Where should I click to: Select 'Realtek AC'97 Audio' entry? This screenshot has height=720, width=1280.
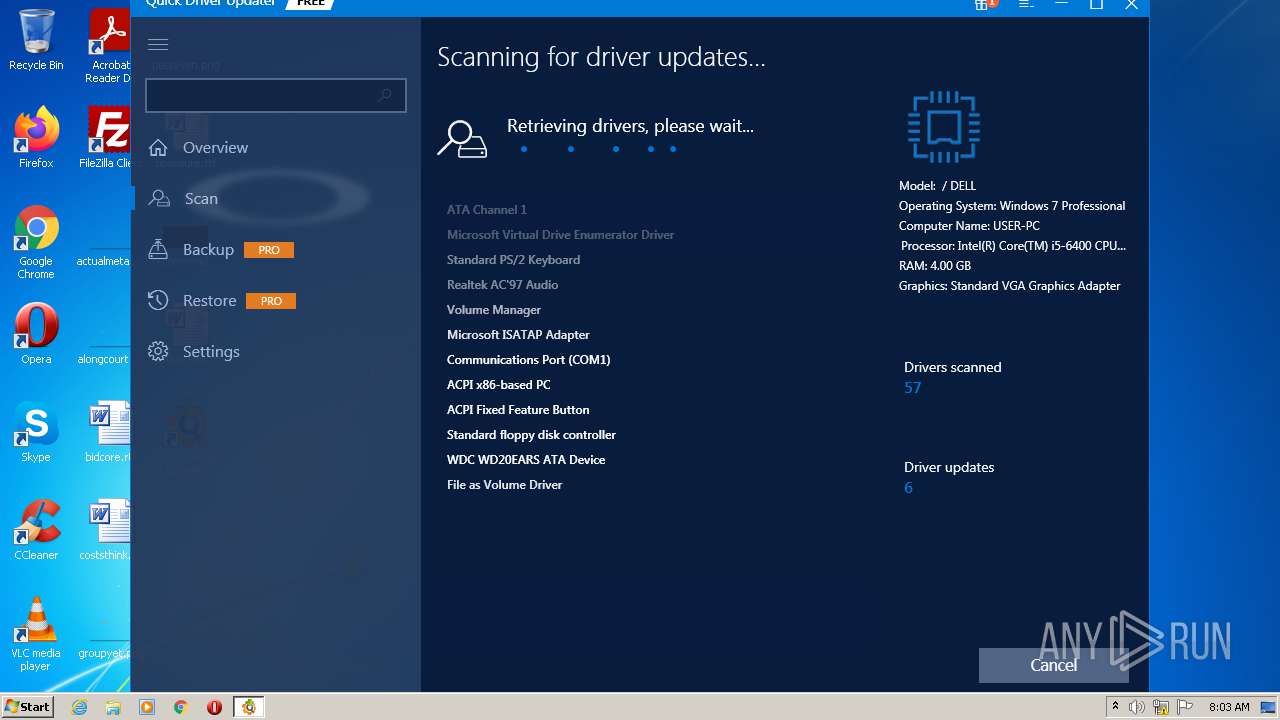503,285
